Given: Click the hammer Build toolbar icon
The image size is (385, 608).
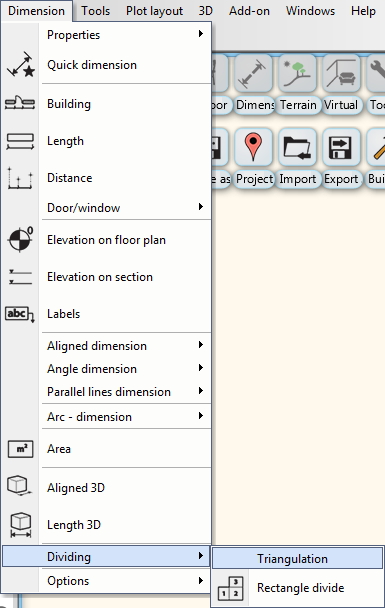Looking at the screenshot, I should [x=376, y=147].
